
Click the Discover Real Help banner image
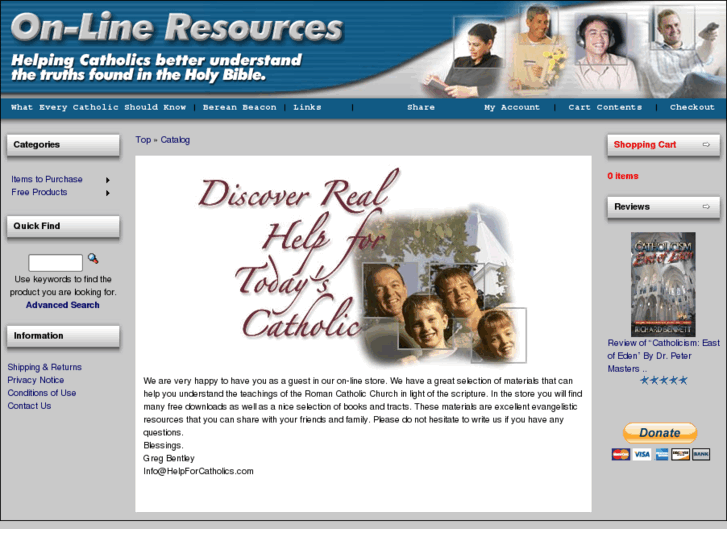coord(362,266)
